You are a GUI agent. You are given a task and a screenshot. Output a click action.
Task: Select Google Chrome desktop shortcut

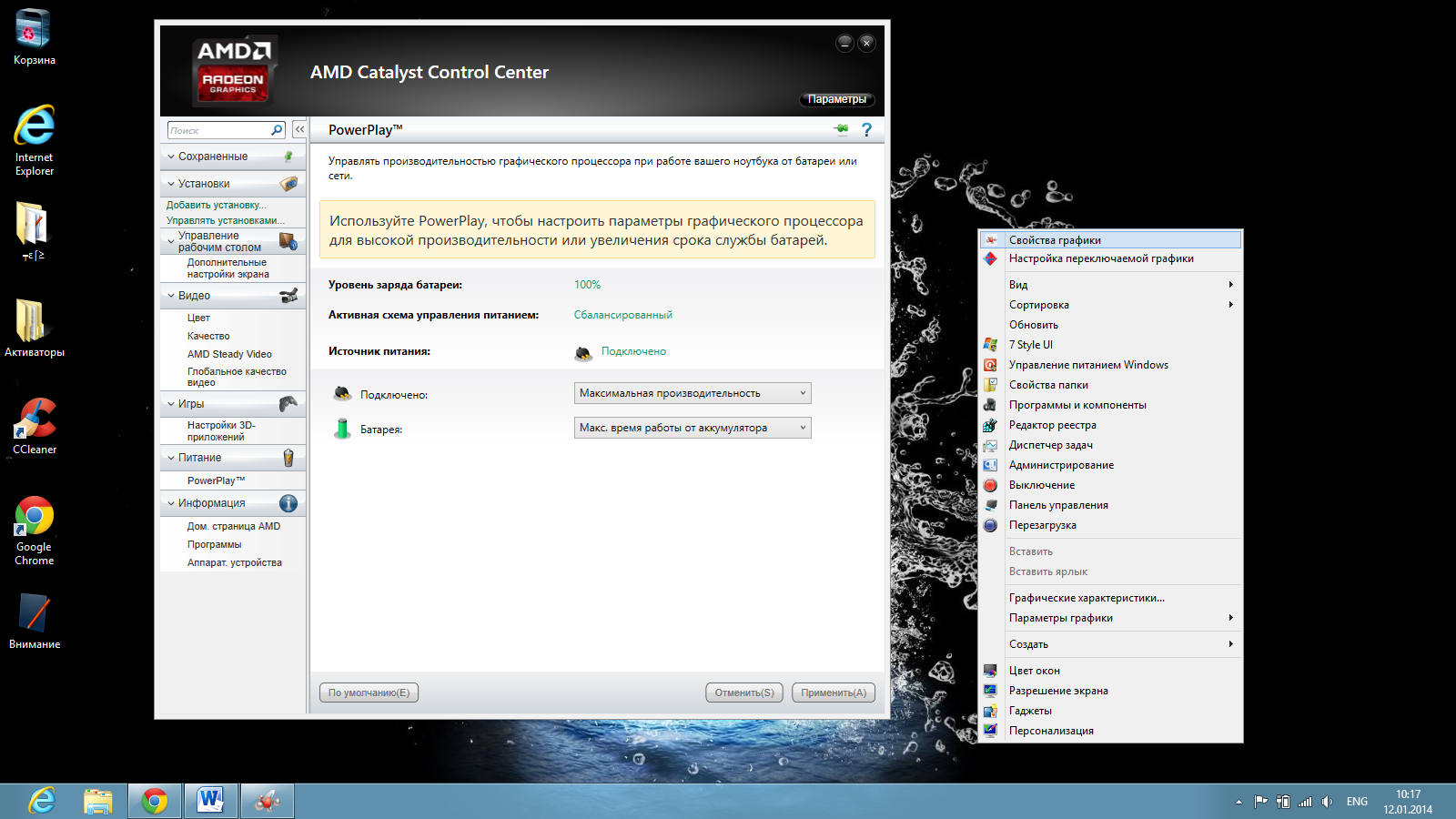(x=34, y=531)
